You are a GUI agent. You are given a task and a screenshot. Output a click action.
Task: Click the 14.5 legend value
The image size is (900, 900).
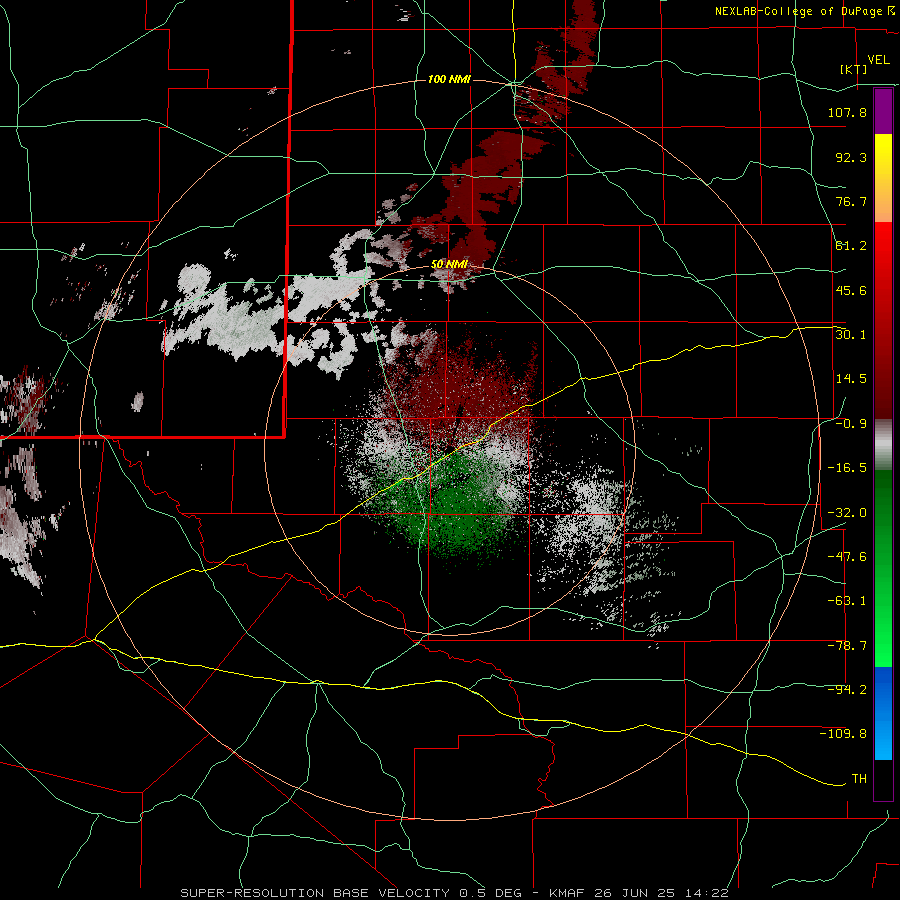tap(851, 378)
